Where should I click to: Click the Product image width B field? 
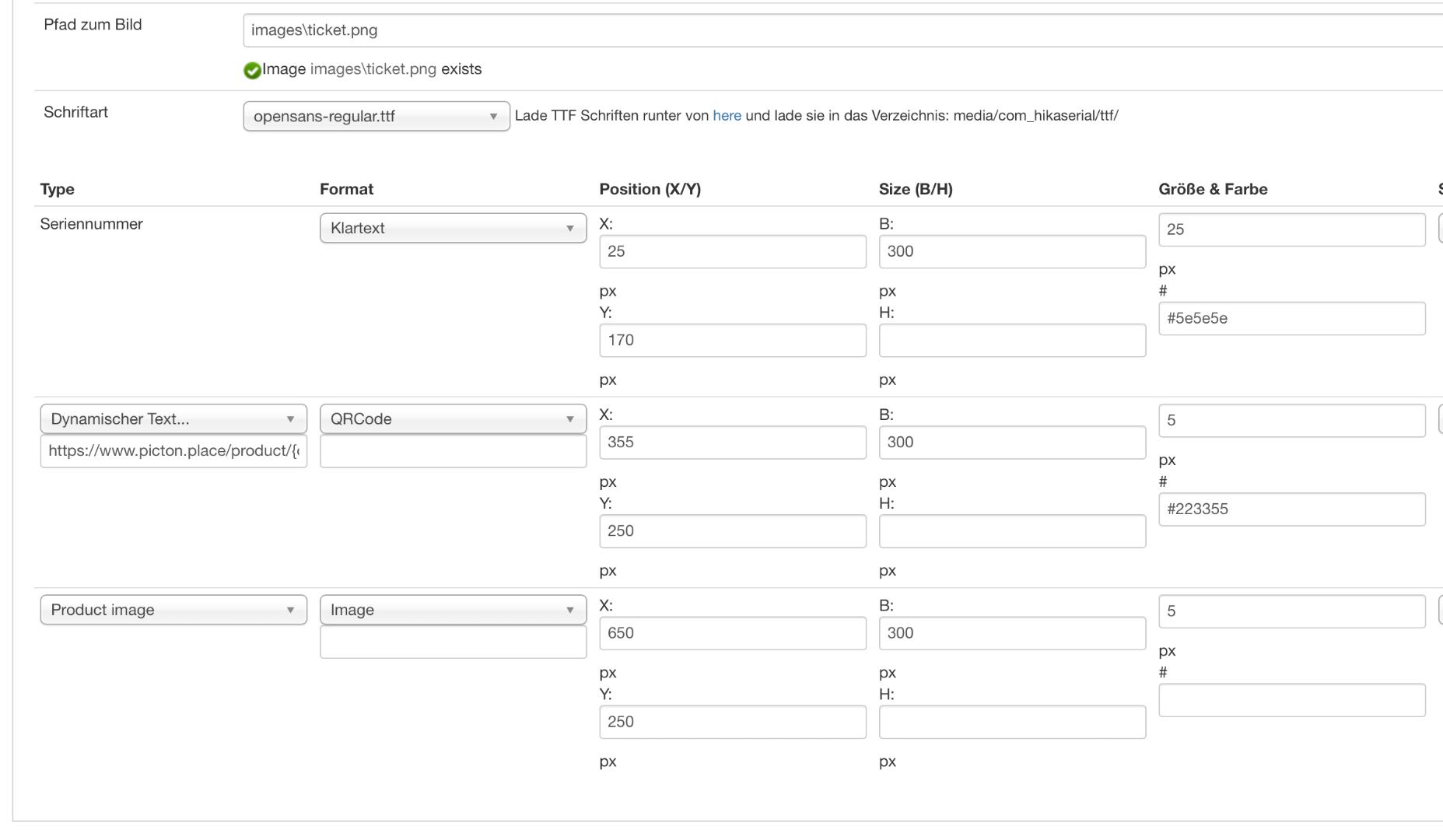(x=1012, y=634)
